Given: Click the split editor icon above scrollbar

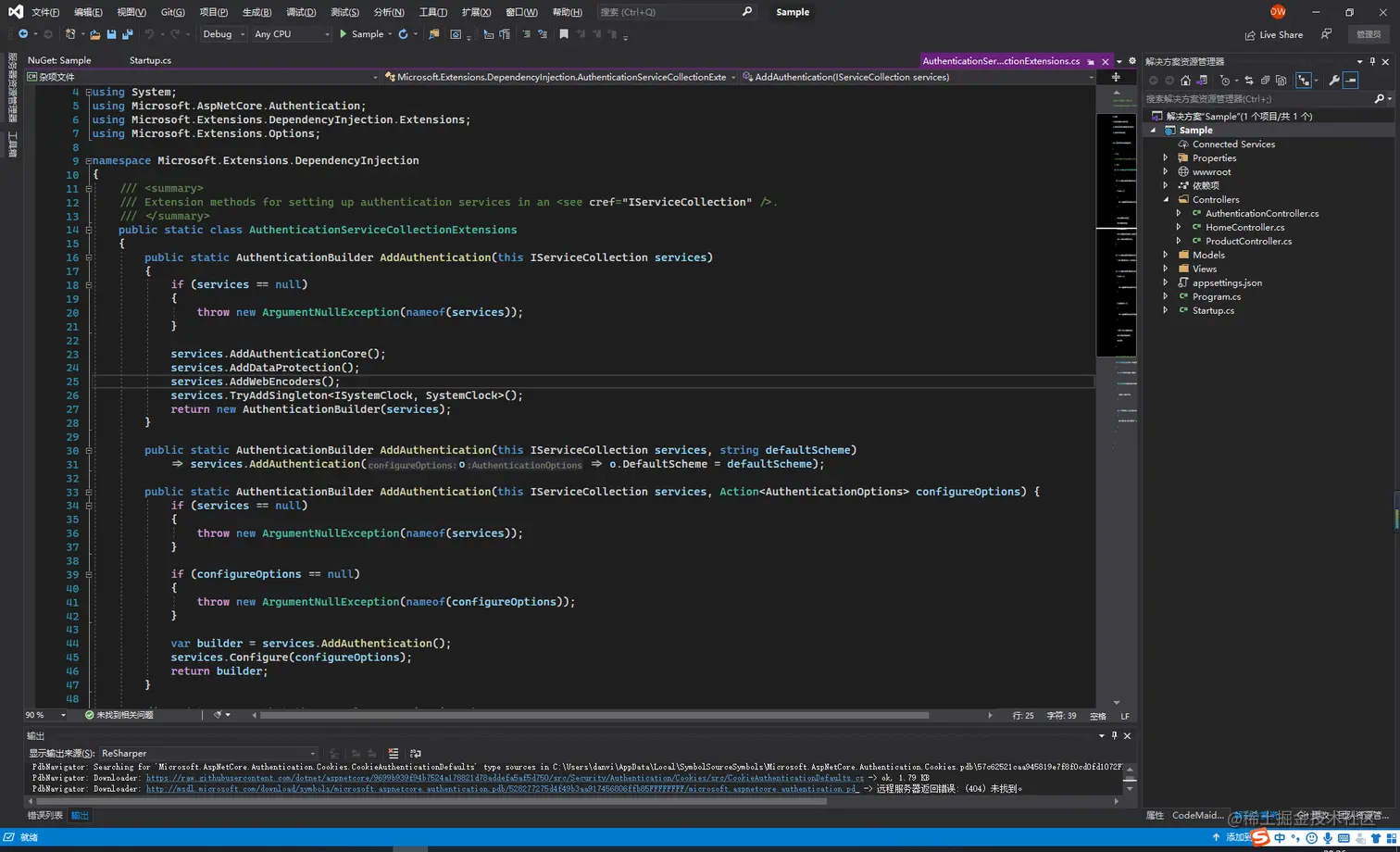Looking at the screenshot, I should 1116,77.
